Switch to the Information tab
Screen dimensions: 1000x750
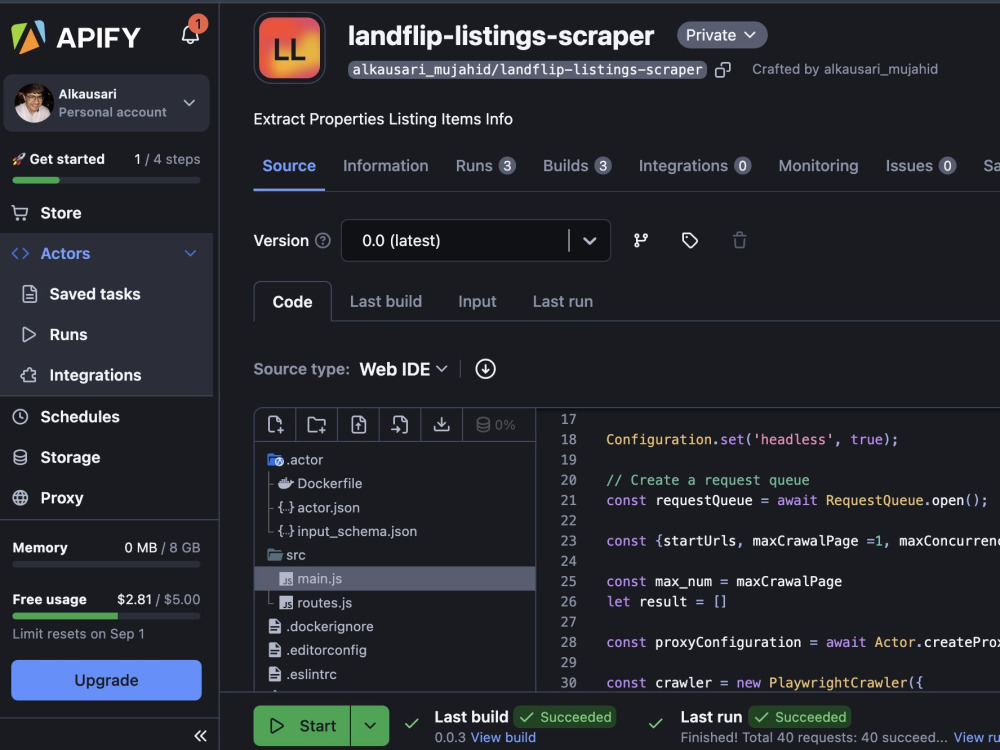386,166
